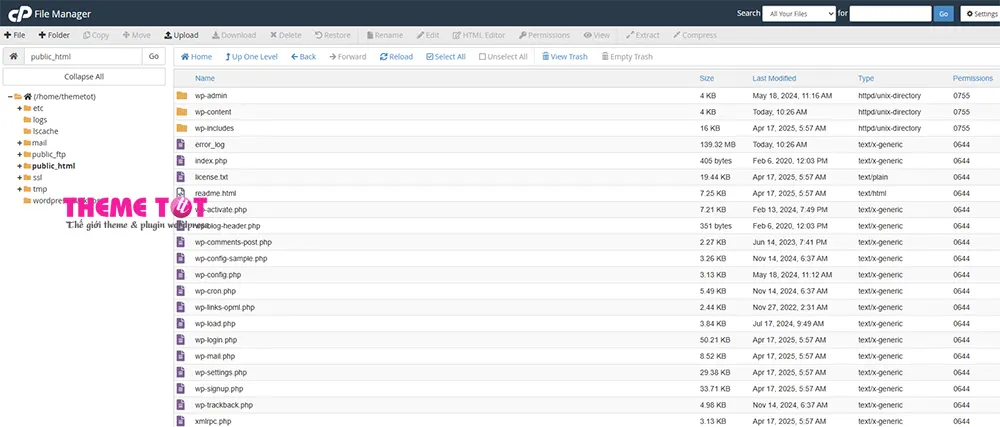Expand the public_ftp folder in tree

click(x=20, y=154)
